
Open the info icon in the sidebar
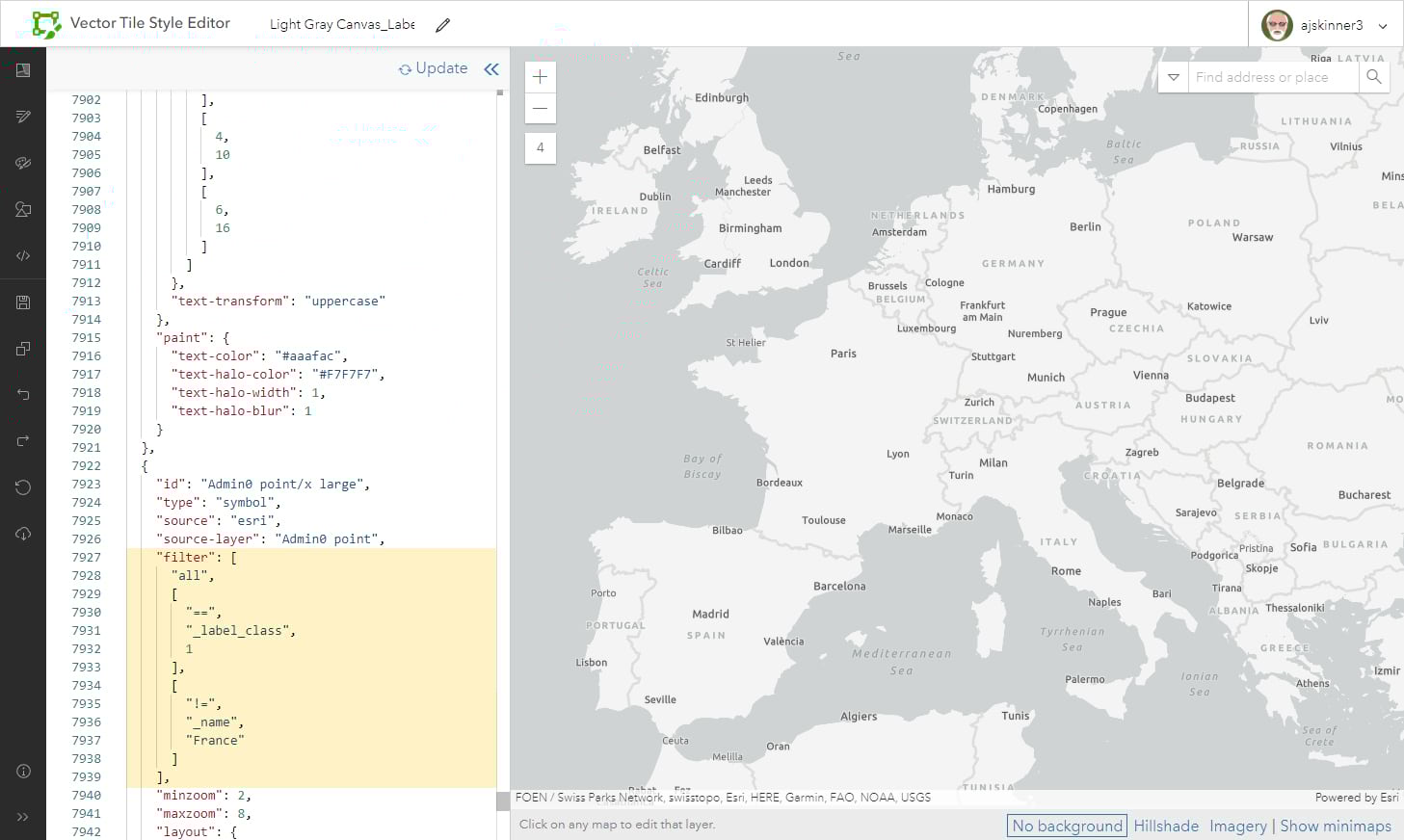(x=23, y=771)
